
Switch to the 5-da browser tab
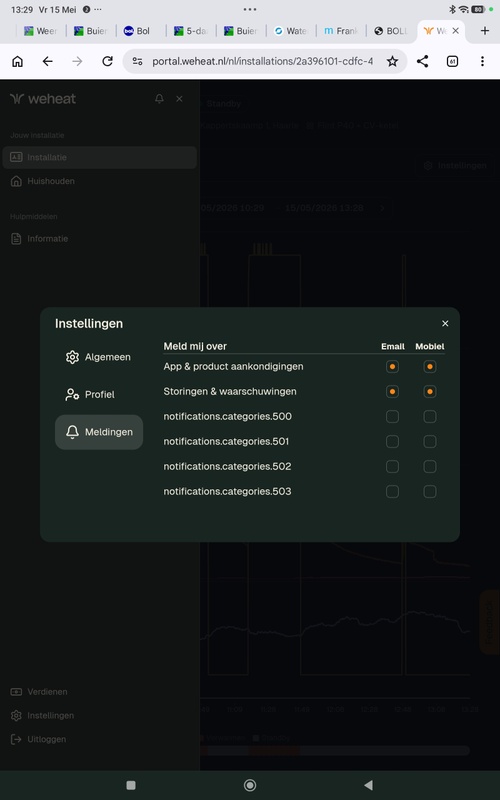click(x=191, y=31)
